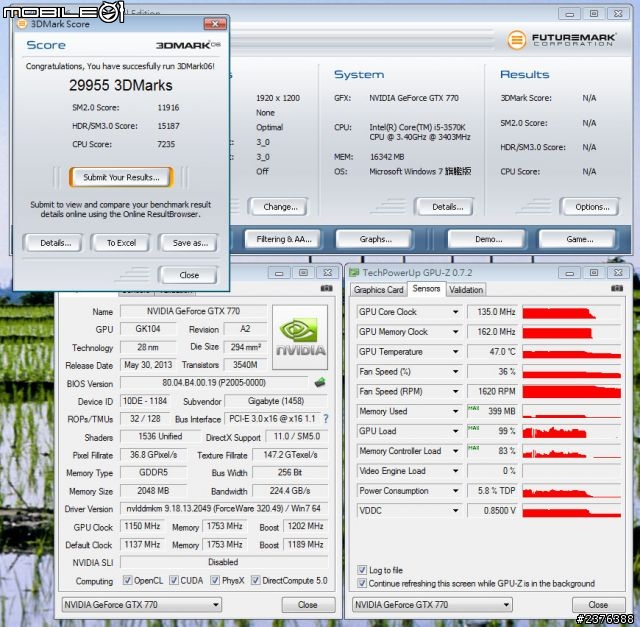640x627 pixels.
Task: Toggle continue refreshing in background checkbox
Action: coord(362,583)
